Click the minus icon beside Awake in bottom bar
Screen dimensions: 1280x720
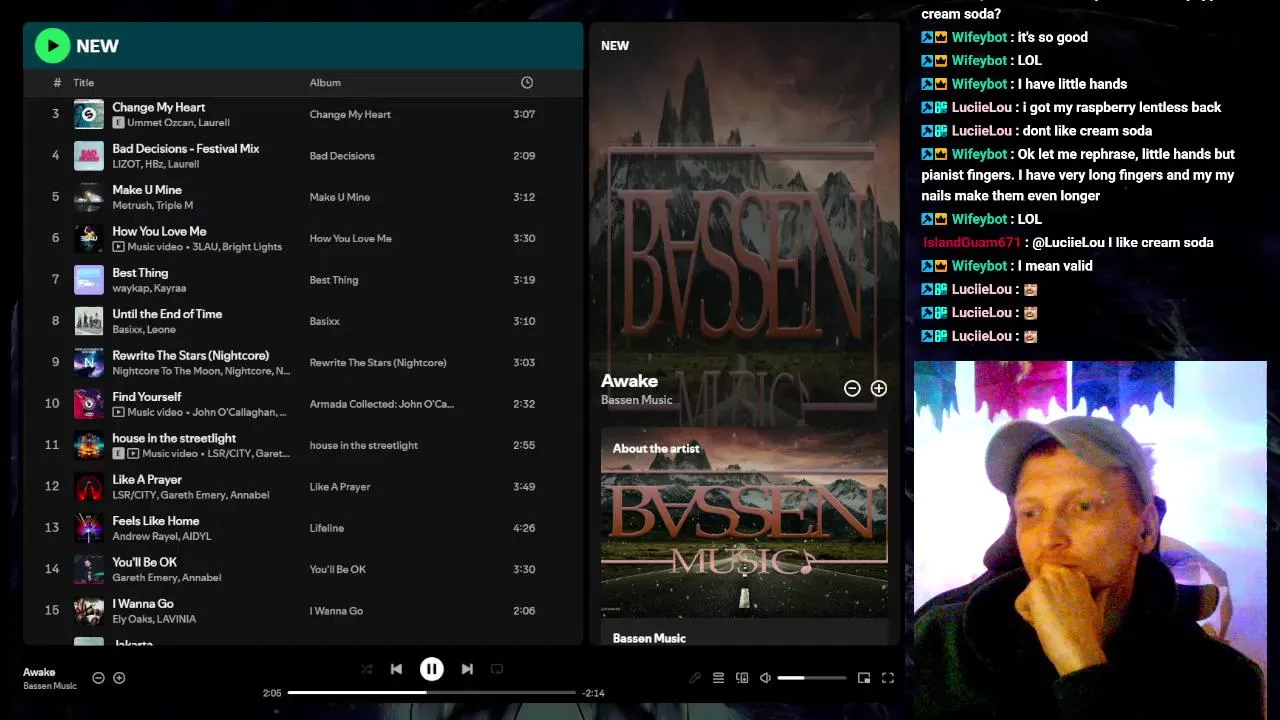(x=98, y=678)
